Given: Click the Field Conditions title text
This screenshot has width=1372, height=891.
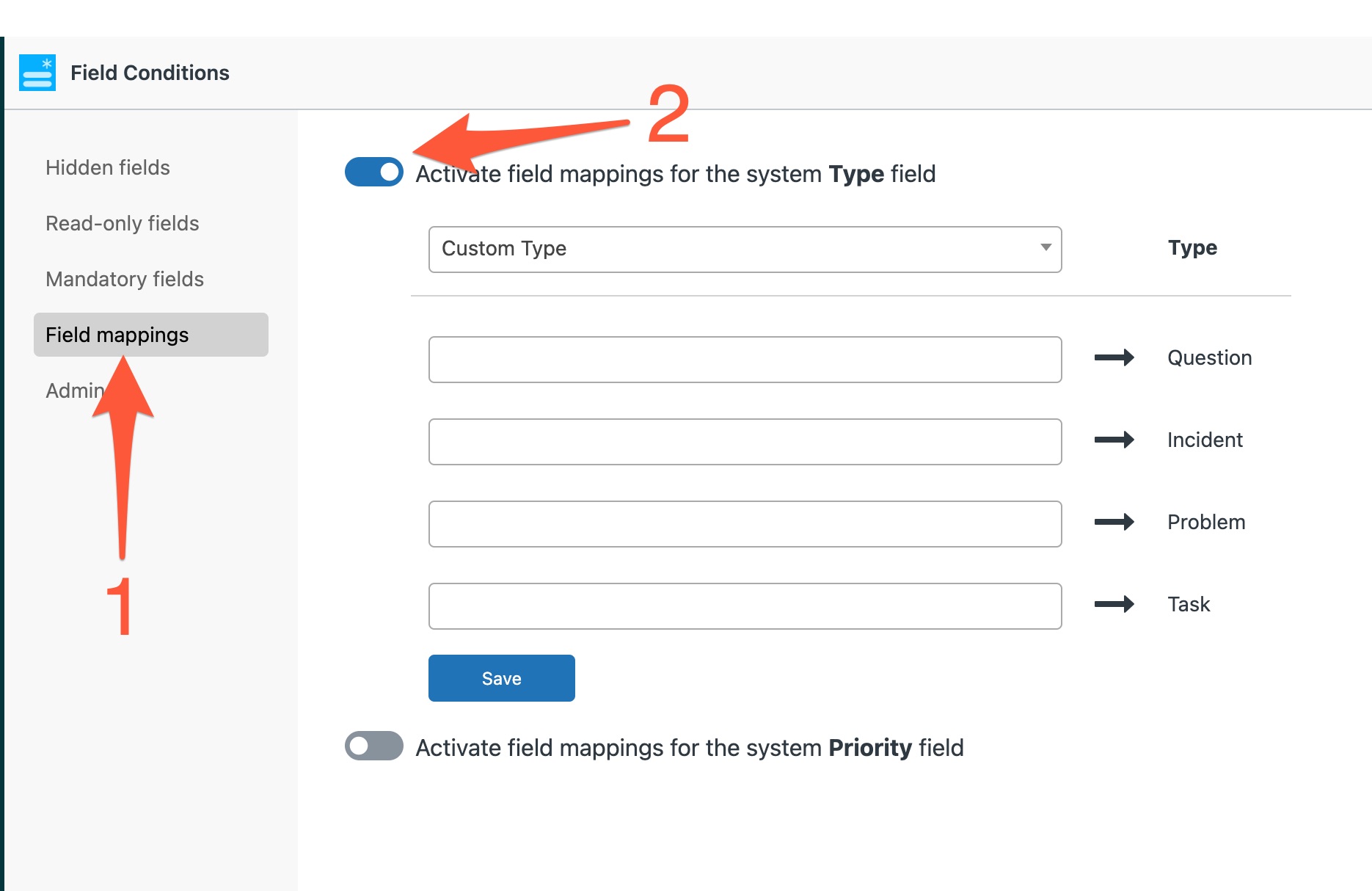Looking at the screenshot, I should coord(150,72).
